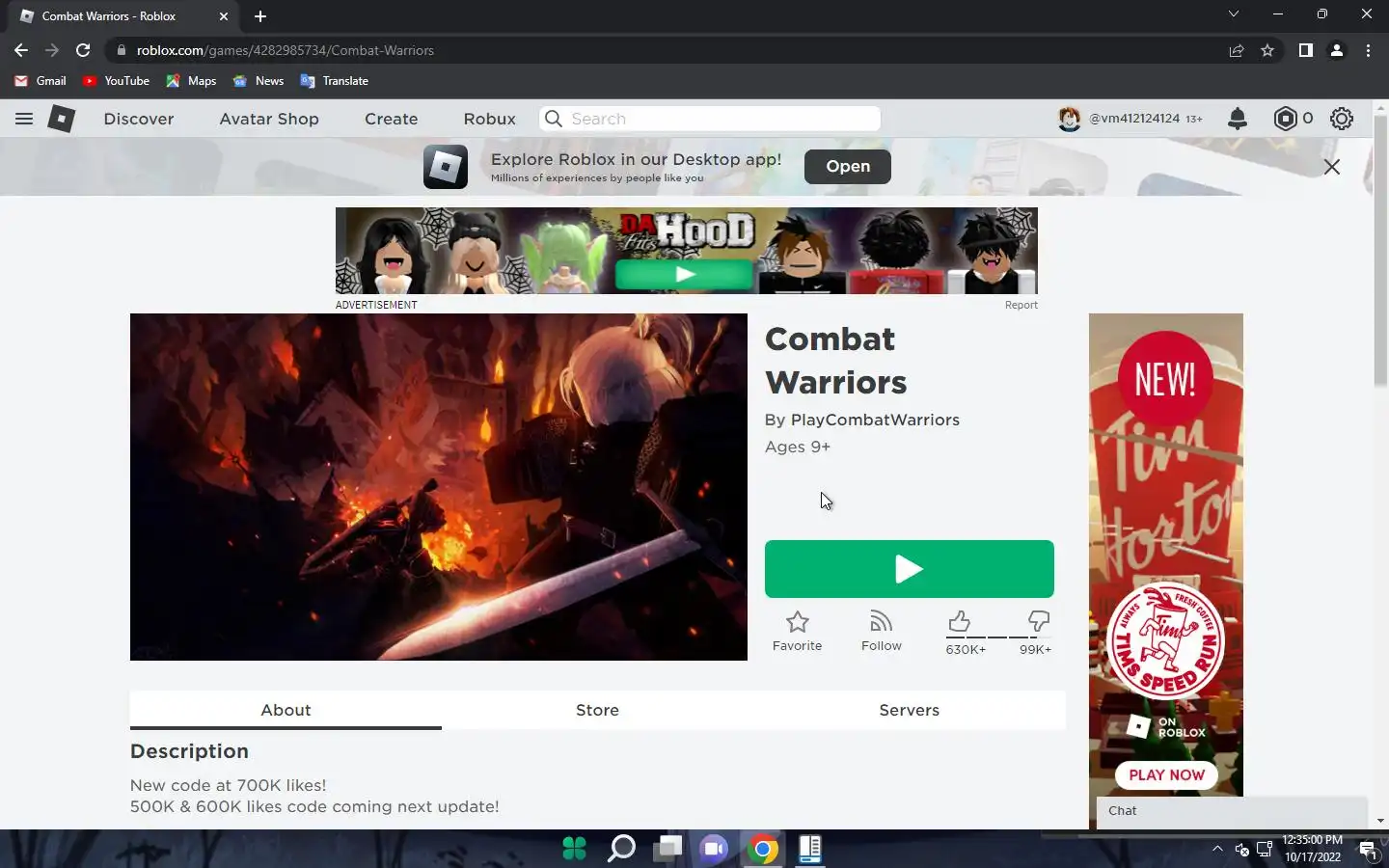Click the address bar URL
Viewport: 1389px width, 868px height.
coord(286,50)
